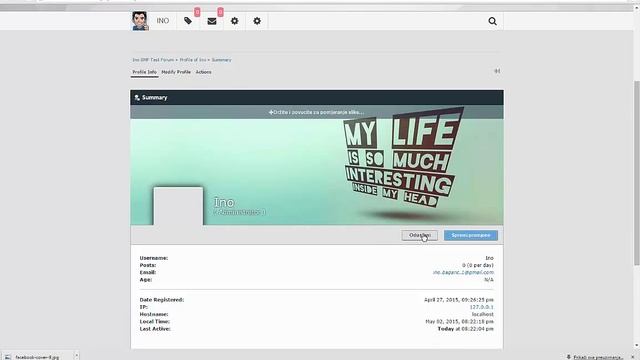
Task: Open Profile of Ino breadcrumb link
Action: tap(193, 60)
